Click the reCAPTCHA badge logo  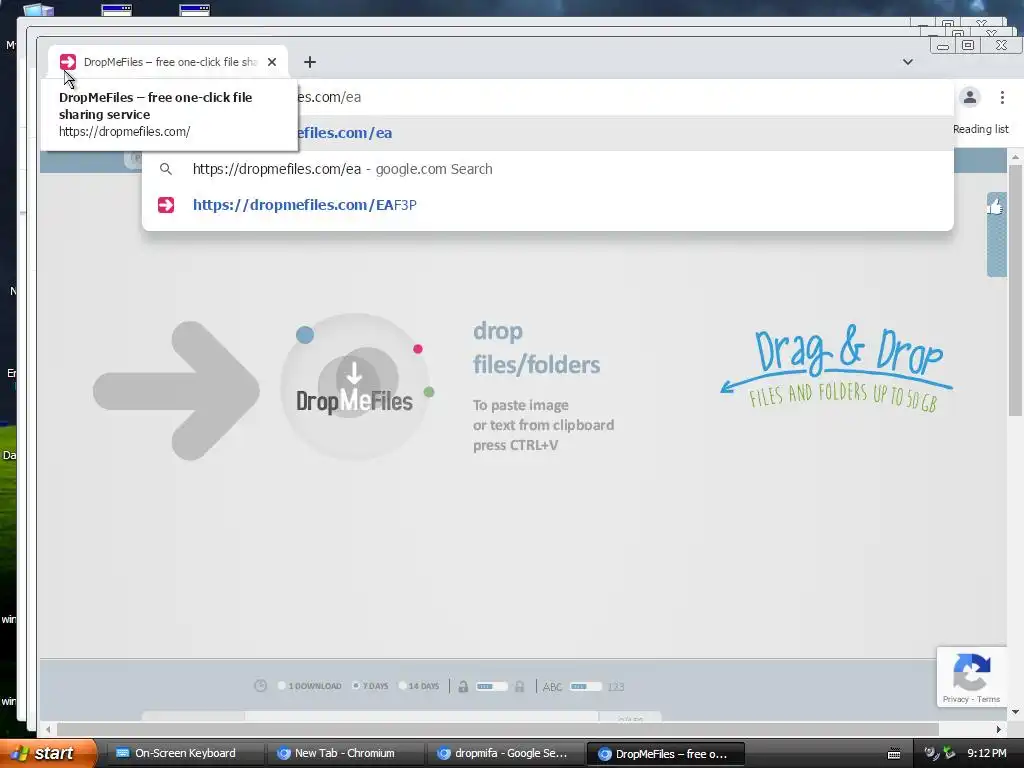click(x=972, y=671)
